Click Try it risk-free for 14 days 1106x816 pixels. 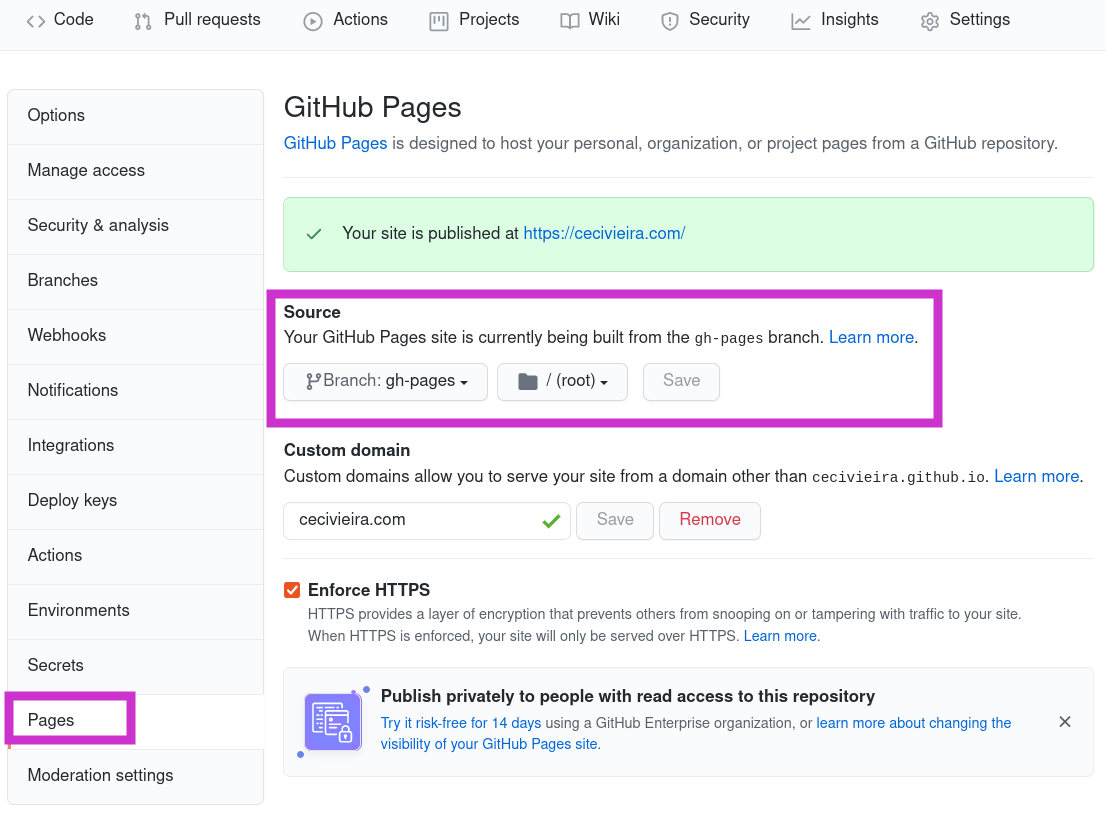click(461, 723)
